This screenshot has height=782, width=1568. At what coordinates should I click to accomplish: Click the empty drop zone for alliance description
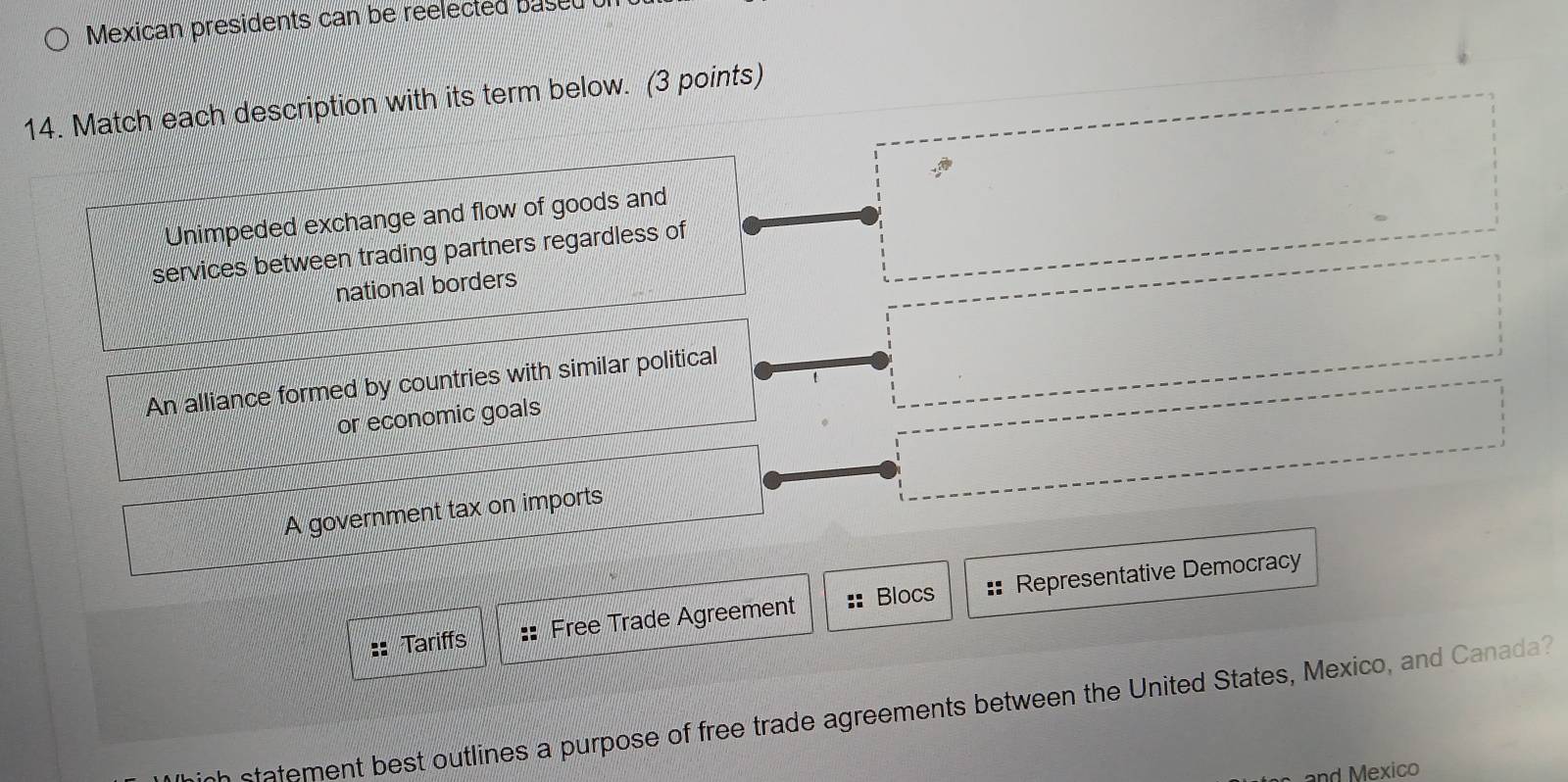1194,332
